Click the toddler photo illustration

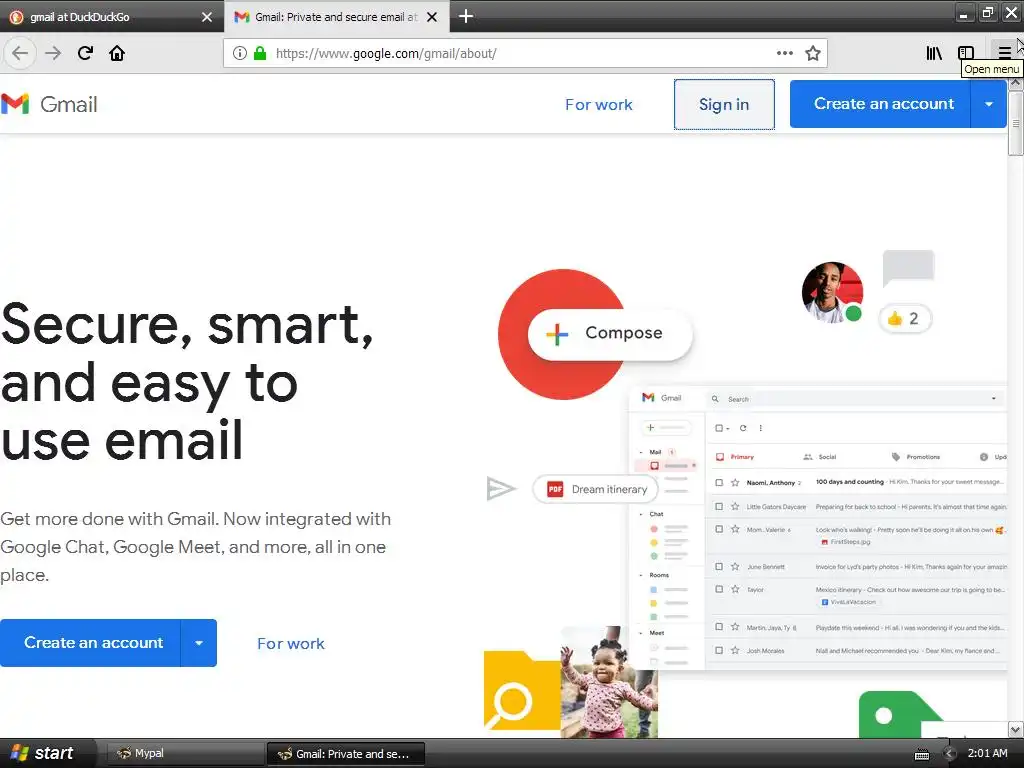click(x=609, y=682)
